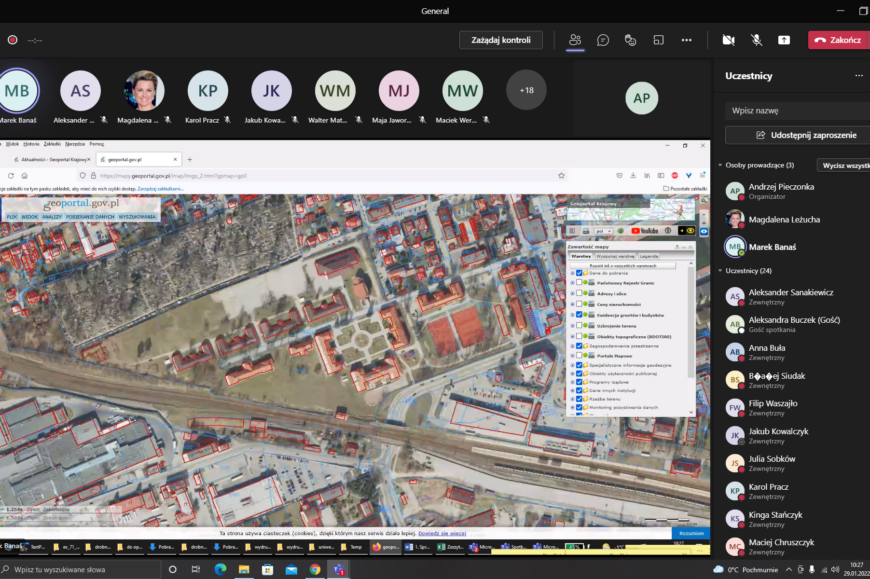
Task: Open the Pomoc menu in shared browser
Action: coord(97,144)
